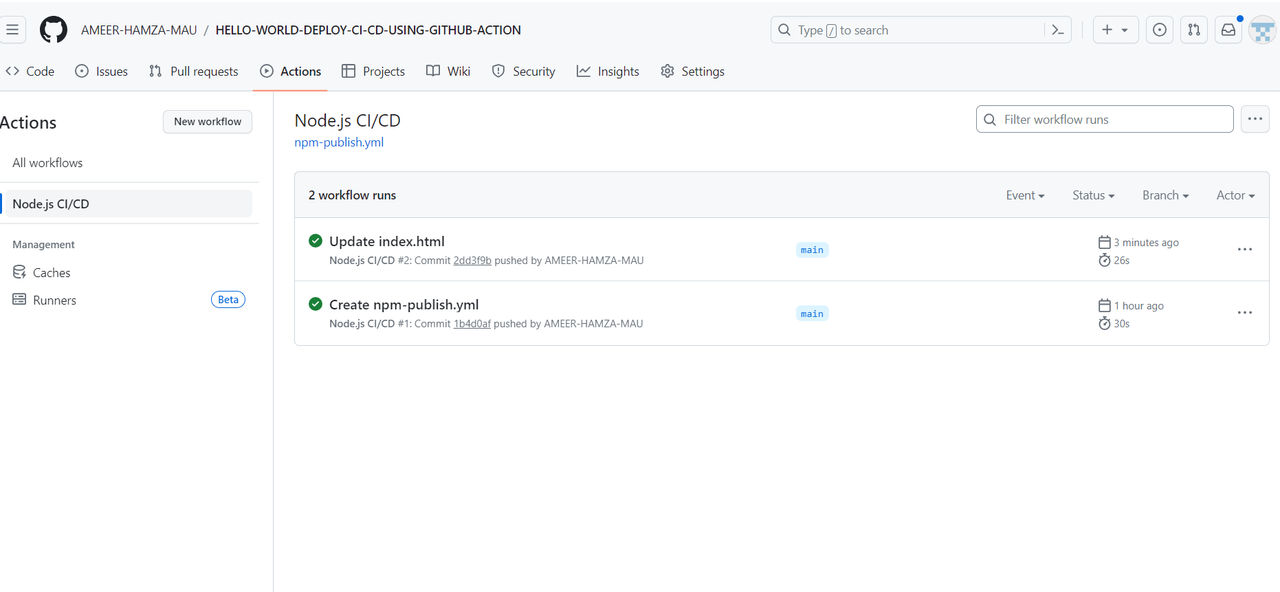Click the Caches database icon
The height and width of the screenshot is (592, 1280).
(19, 272)
